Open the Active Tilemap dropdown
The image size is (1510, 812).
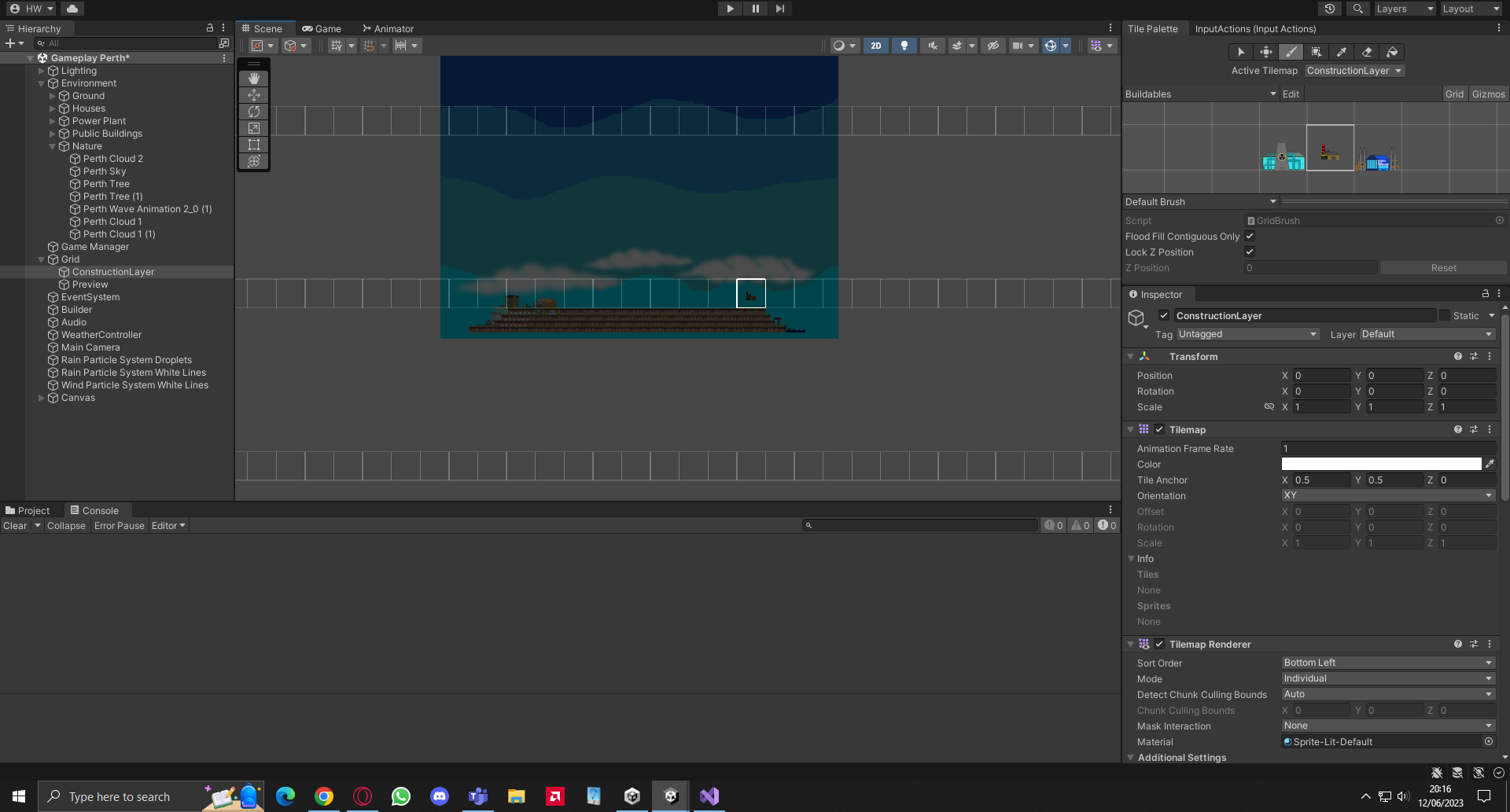pos(1354,71)
